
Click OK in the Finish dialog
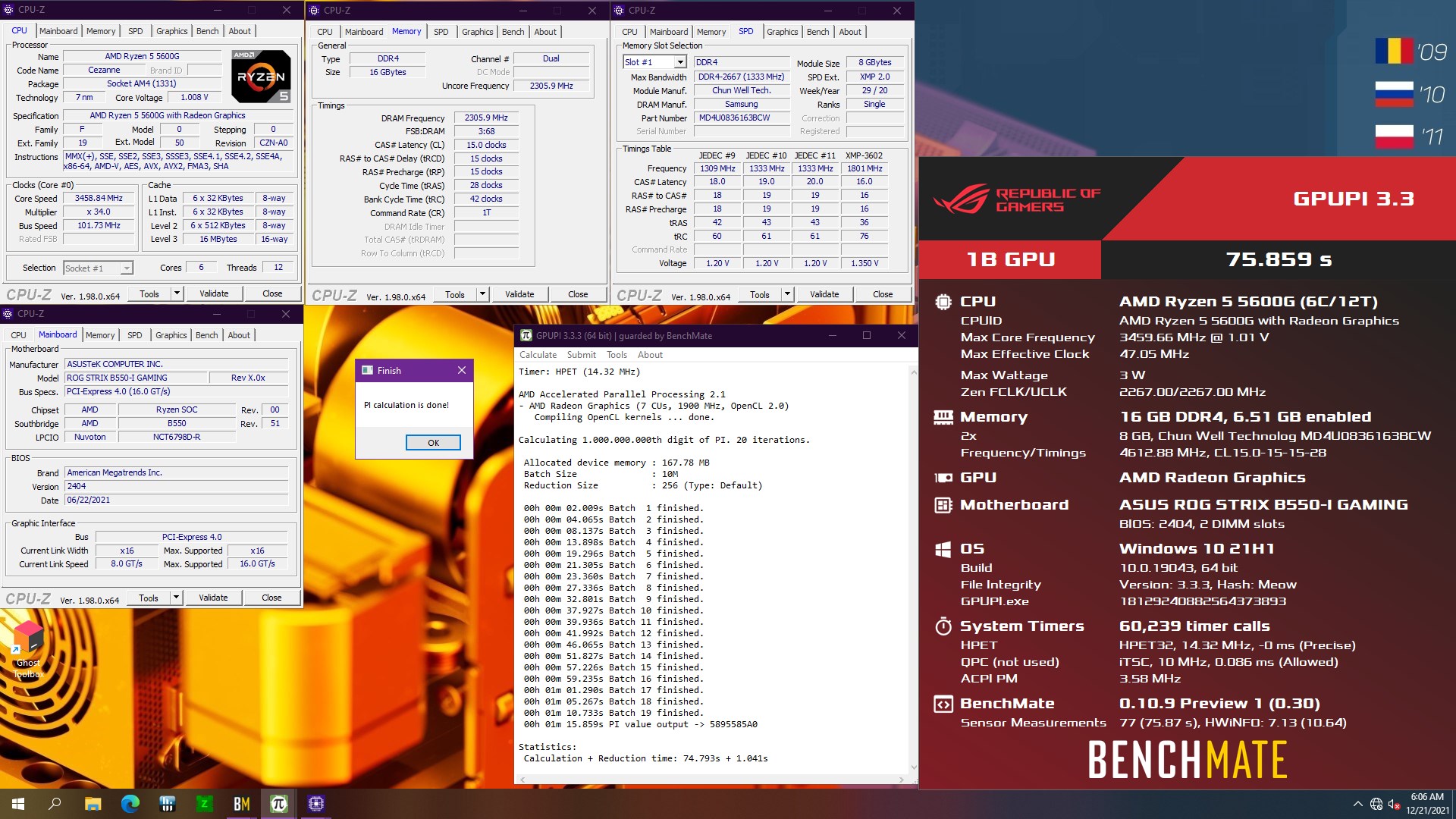[433, 443]
